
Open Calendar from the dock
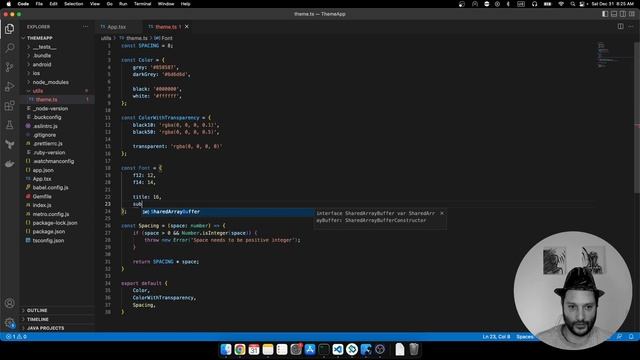[254, 349]
